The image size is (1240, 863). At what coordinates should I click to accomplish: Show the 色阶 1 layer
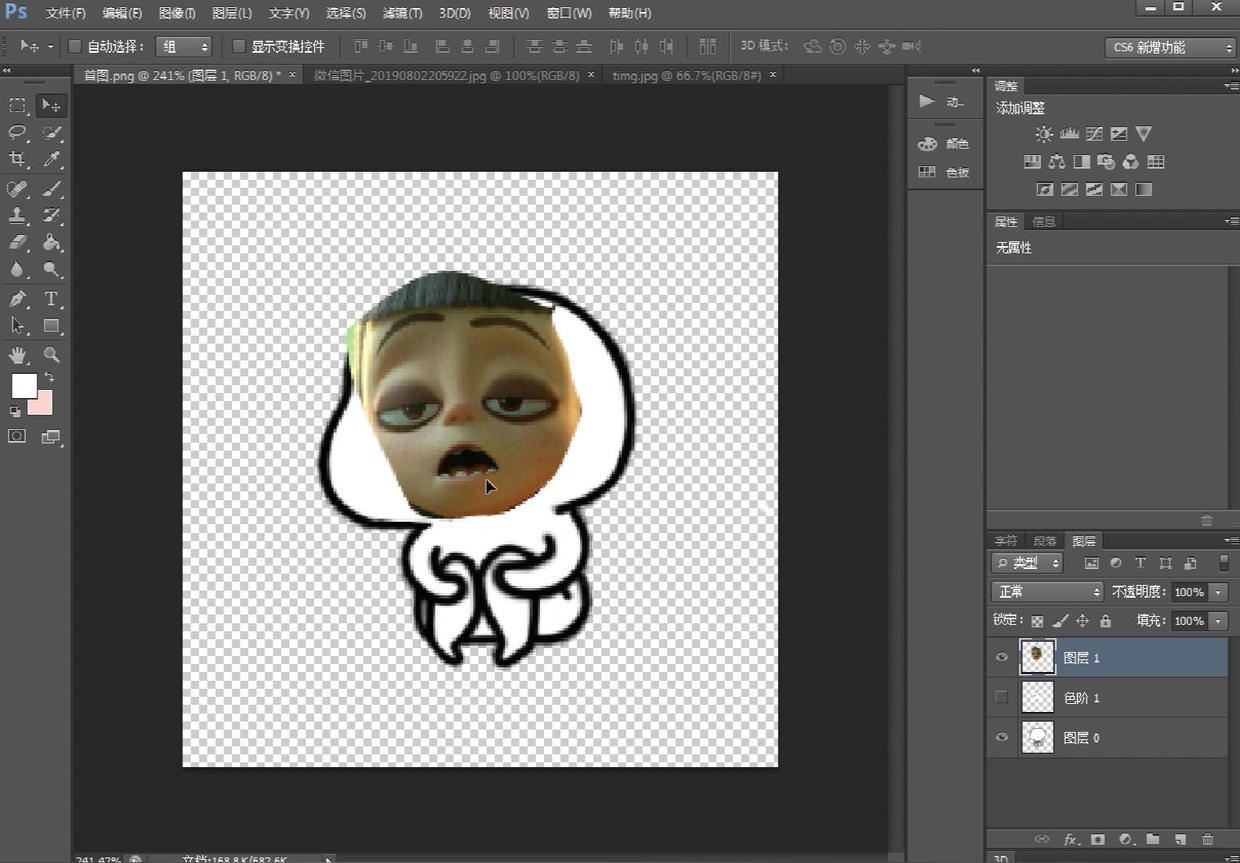point(1002,697)
